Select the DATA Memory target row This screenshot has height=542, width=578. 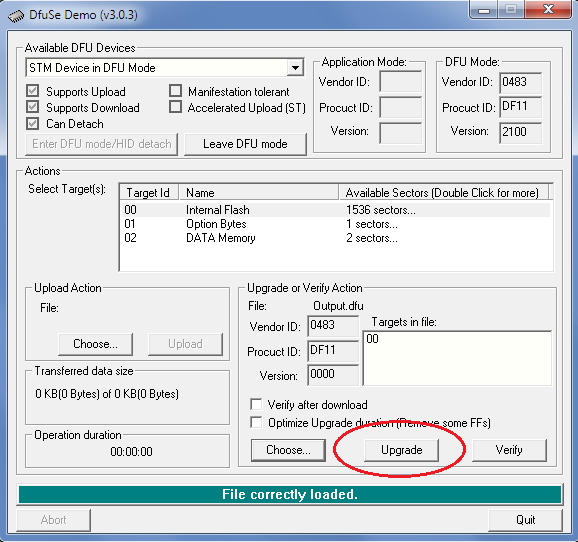(x=335, y=238)
